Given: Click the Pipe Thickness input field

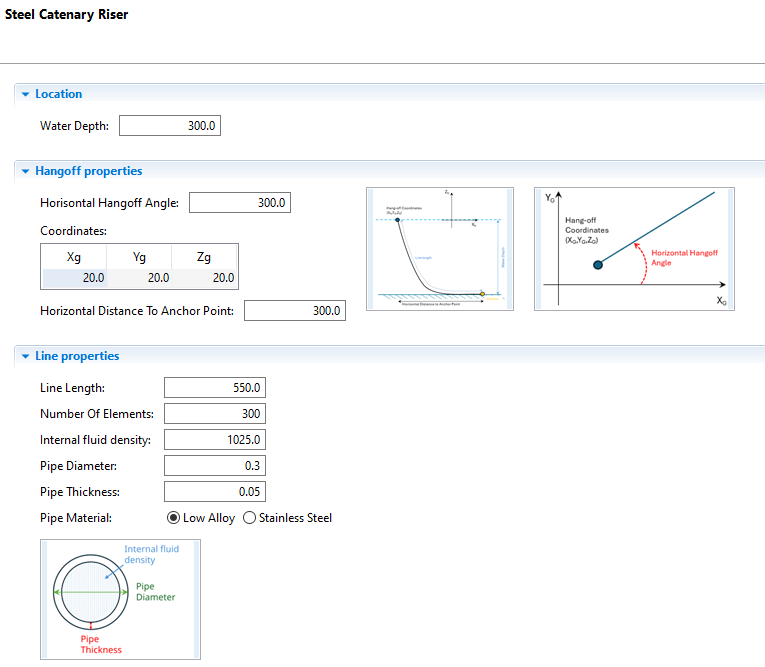Looking at the screenshot, I should (214, 492).
